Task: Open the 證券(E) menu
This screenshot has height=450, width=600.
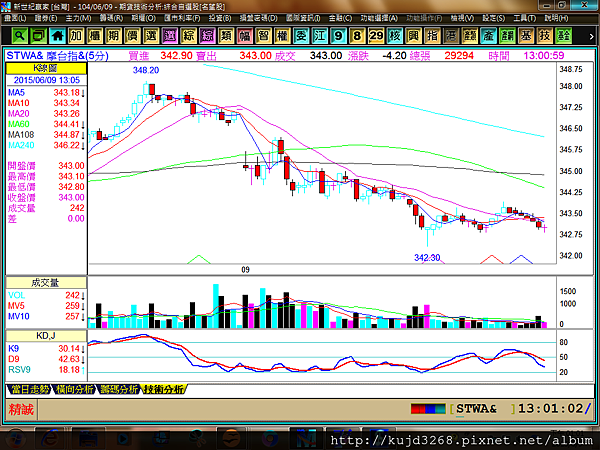Action: pos(46,18)
